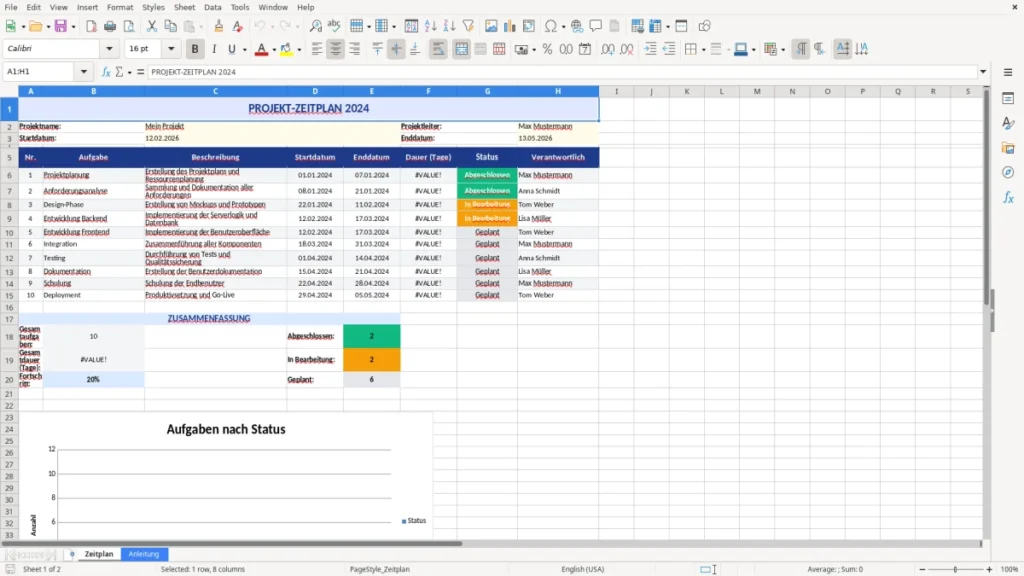
Task: Run the Spelling check icon
Action: click(334, 26)
